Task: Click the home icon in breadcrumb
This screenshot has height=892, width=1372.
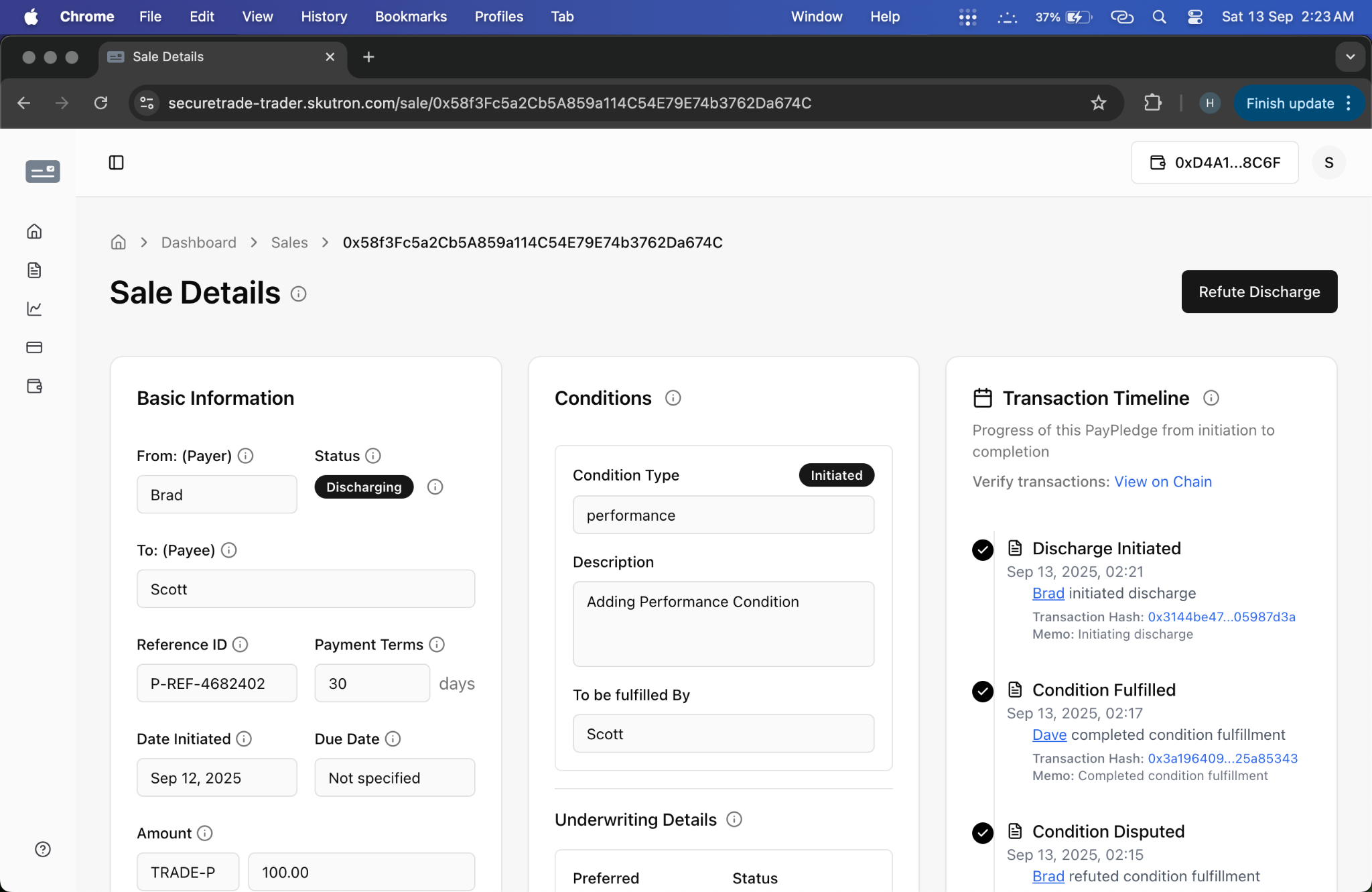Action: 119,242
